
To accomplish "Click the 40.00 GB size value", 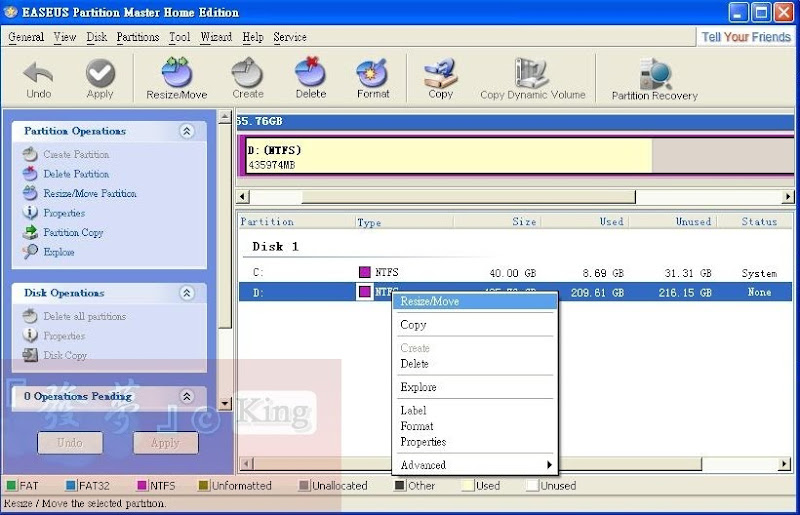I will (x=513, y=273).
